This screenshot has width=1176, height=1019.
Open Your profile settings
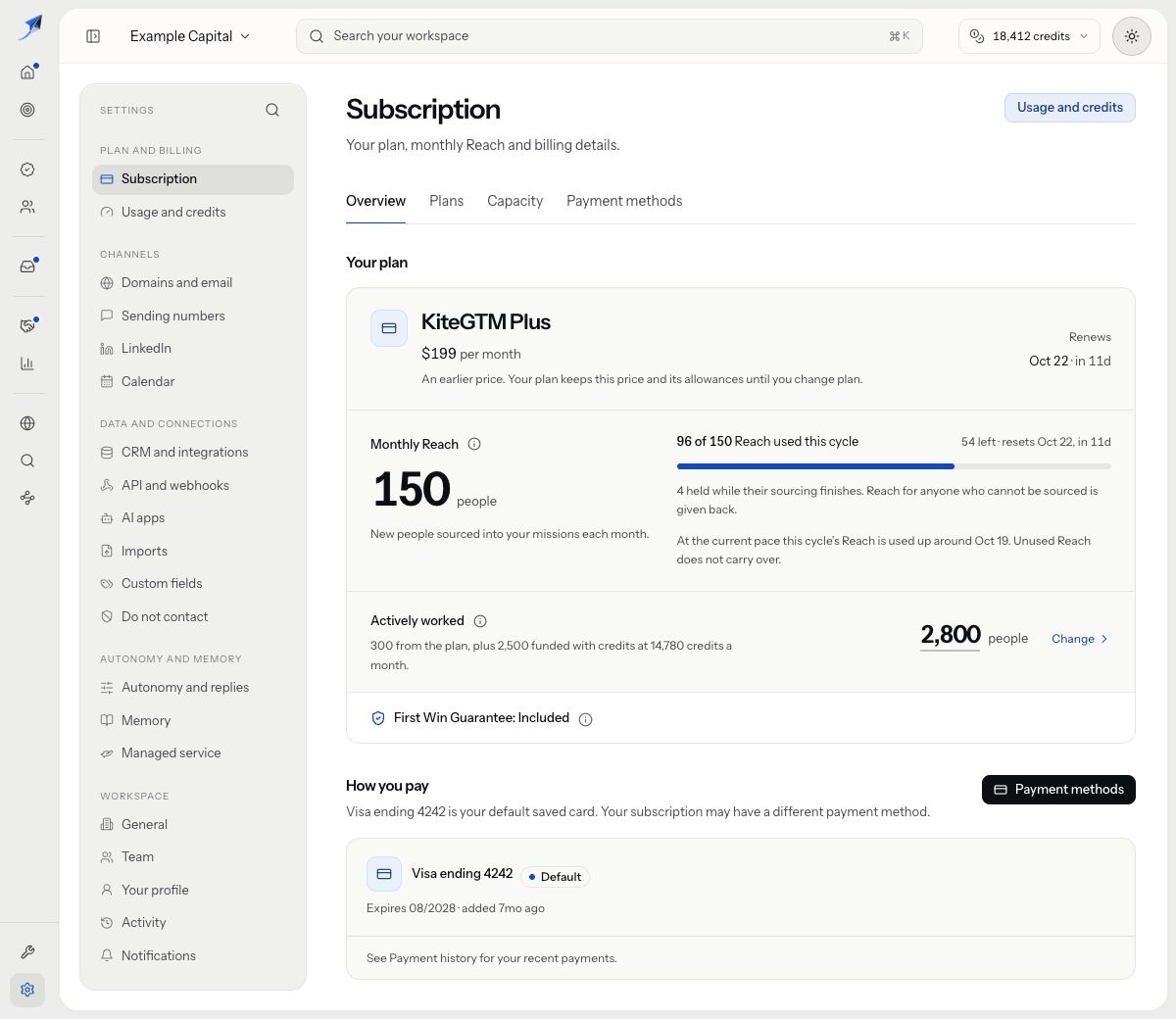(193, 891)
